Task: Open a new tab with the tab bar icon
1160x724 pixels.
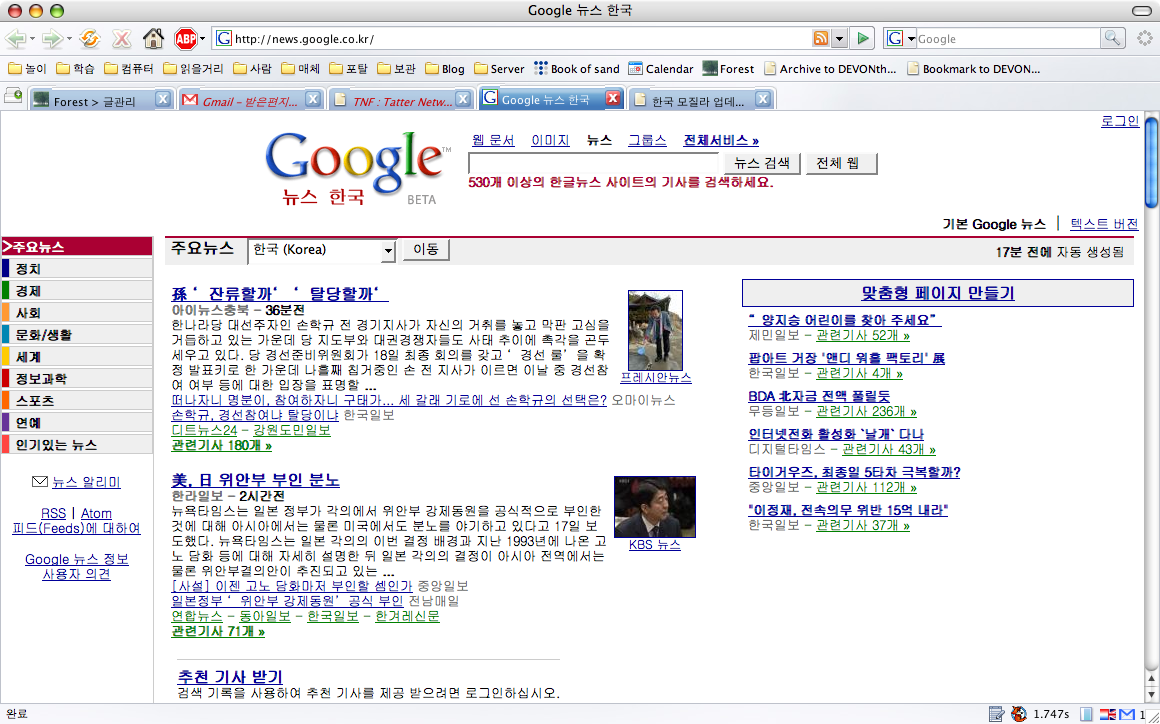Action: 13,95
